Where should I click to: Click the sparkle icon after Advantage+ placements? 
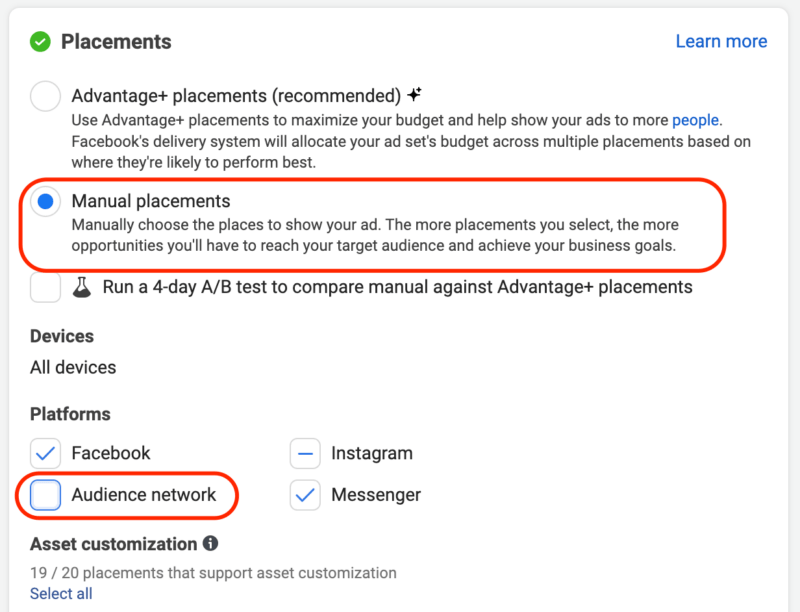click(414, 96)
